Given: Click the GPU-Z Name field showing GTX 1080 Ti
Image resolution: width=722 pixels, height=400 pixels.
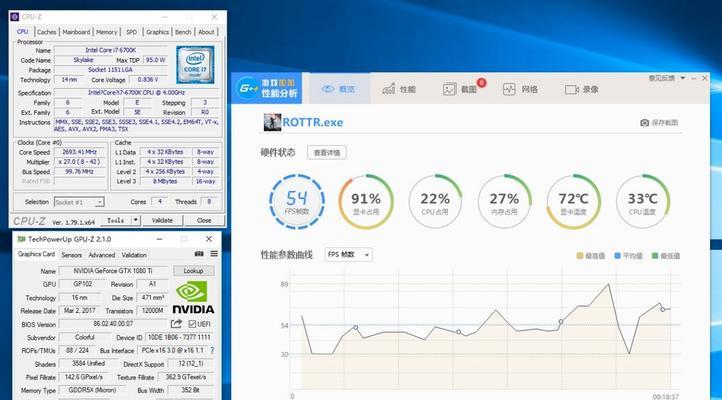Looking at the screenshot, I should coord(113,271).
